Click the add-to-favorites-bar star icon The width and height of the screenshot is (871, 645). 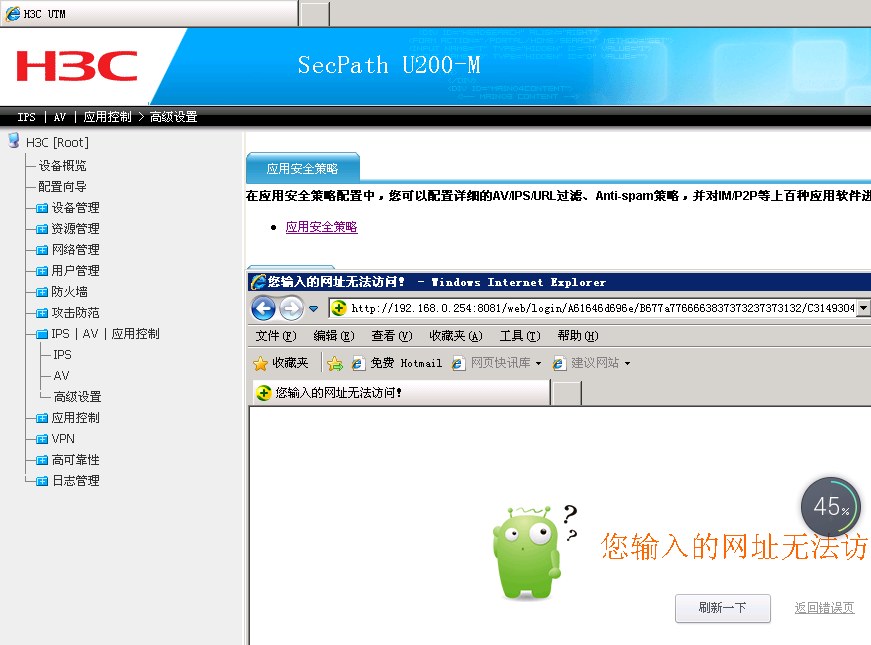(335, 363)
